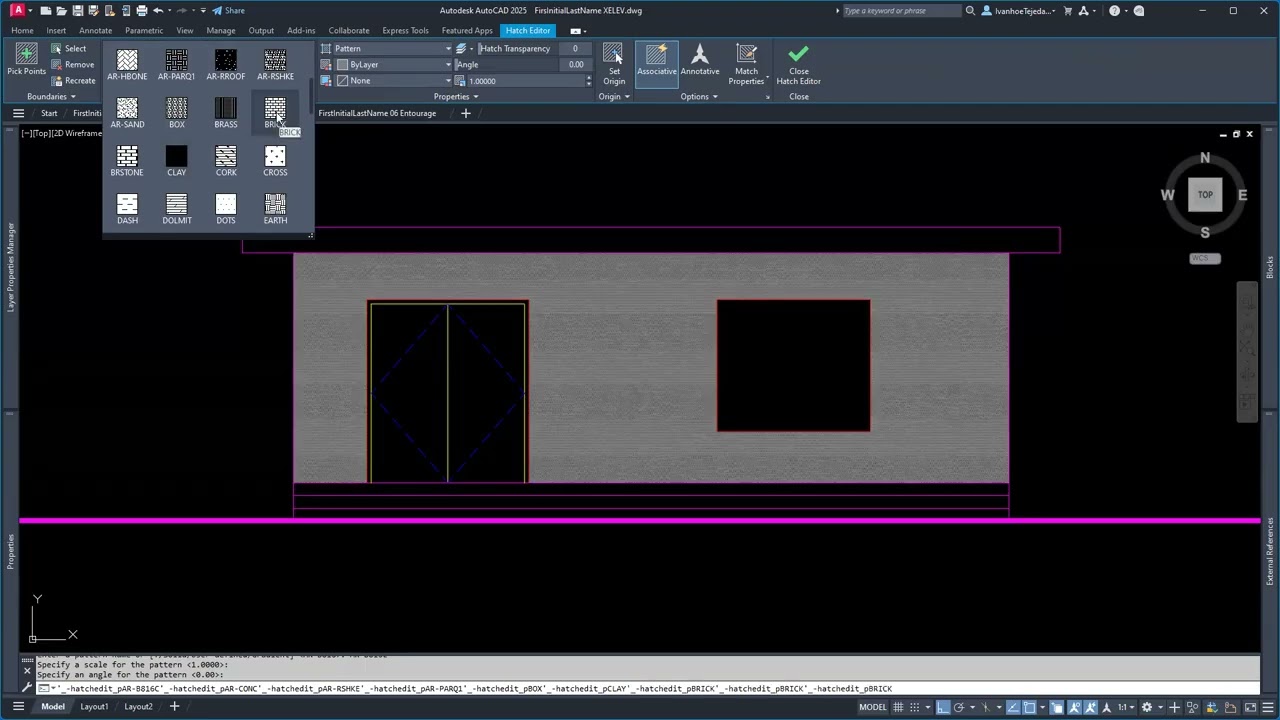Open the ByLayer hatch color dropdown
Viewport: 1280px width, 720px height.
click(392, 64)
